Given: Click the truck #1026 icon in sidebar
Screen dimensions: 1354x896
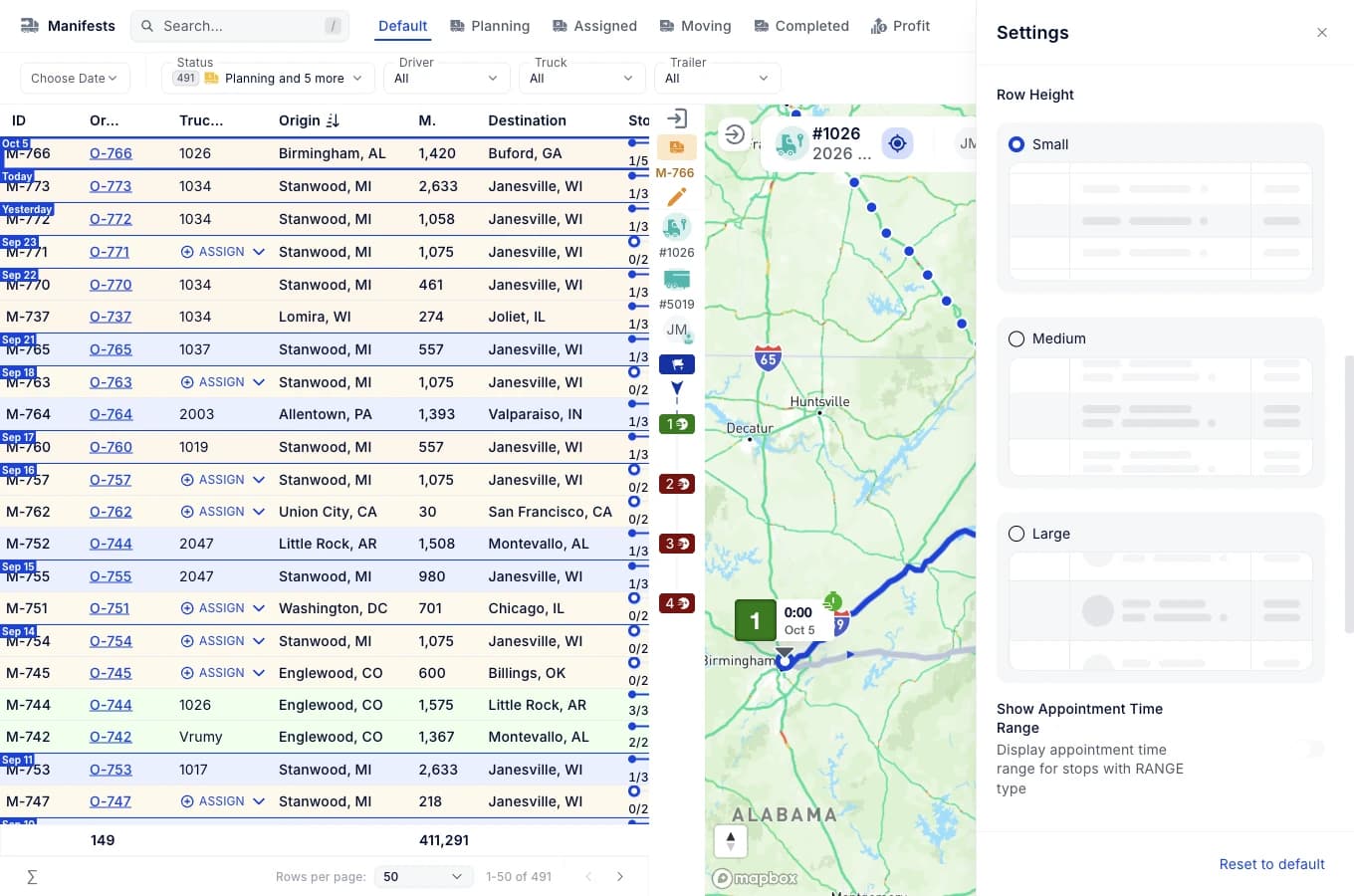Looking at the screenshot, I should [x=676, y=227].
